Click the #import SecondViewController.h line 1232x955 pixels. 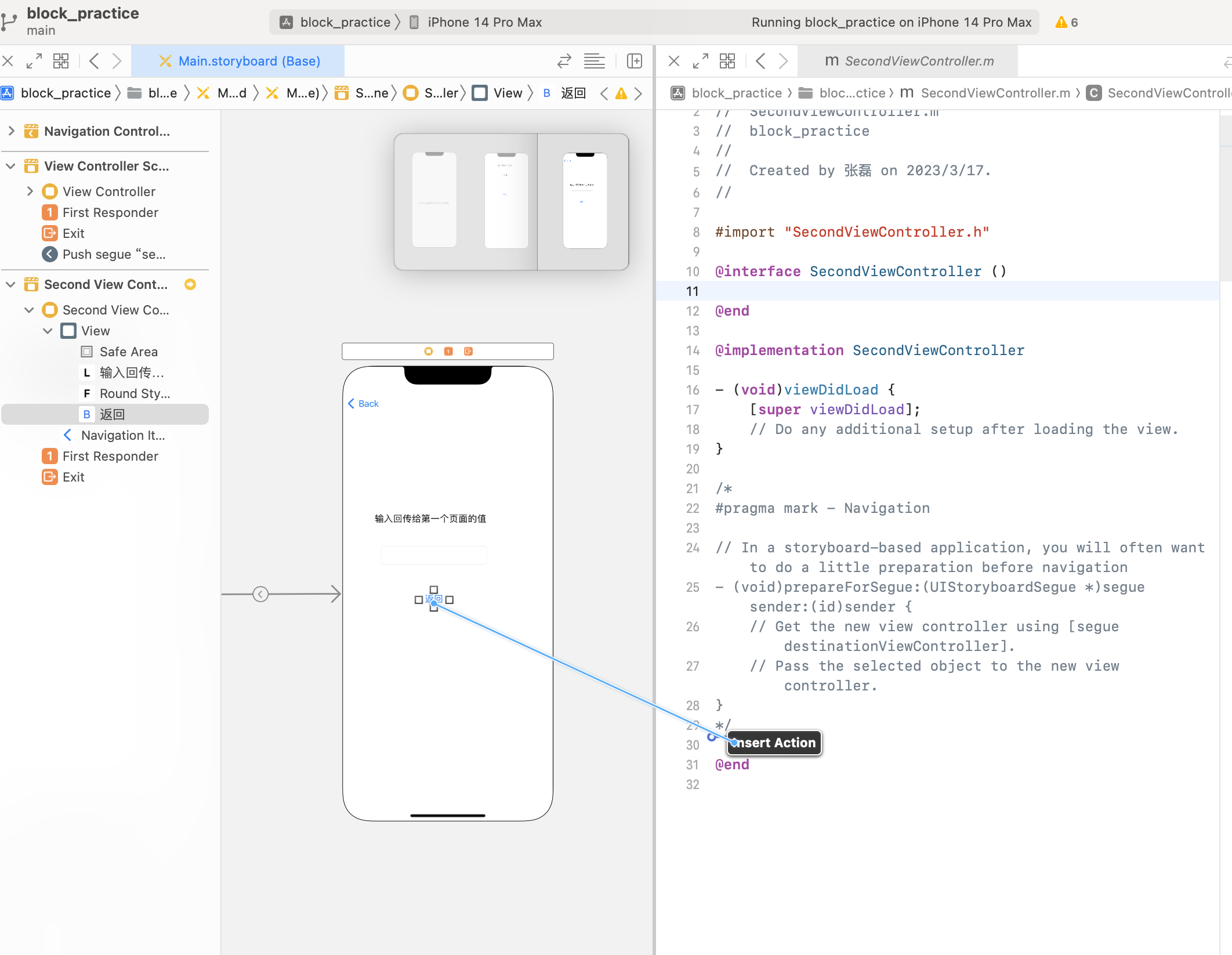tap(852, 231)
